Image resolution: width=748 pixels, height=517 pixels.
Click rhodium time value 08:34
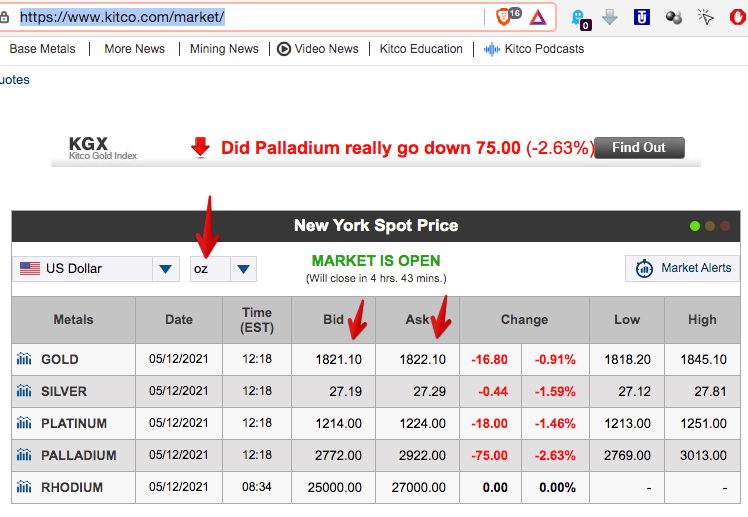coord(257,487)
